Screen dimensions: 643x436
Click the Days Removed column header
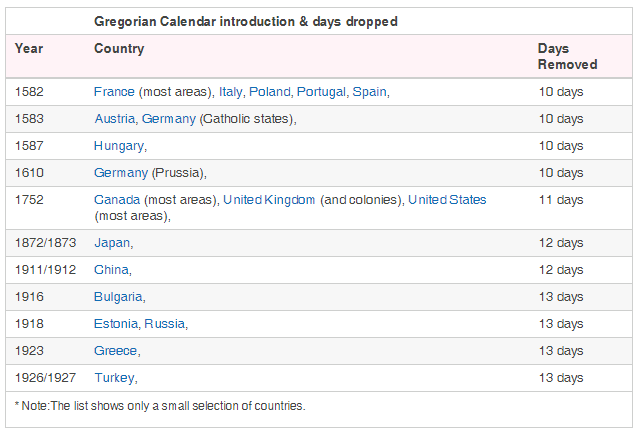566,56
